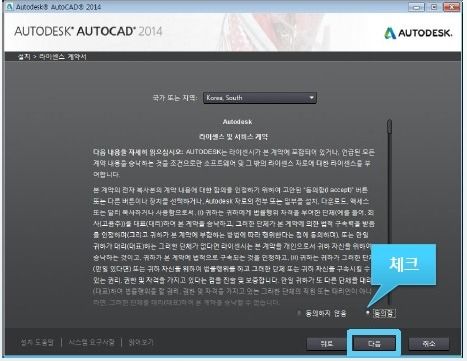Click the AutoCAD title bar app icon

[9, 7]
